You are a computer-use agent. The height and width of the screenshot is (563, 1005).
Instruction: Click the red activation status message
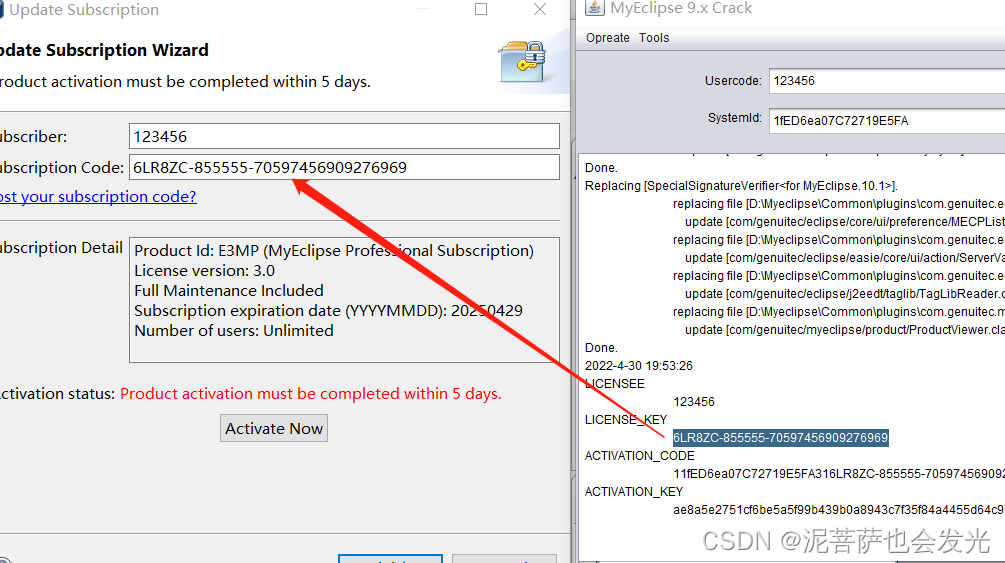(311, 394)
